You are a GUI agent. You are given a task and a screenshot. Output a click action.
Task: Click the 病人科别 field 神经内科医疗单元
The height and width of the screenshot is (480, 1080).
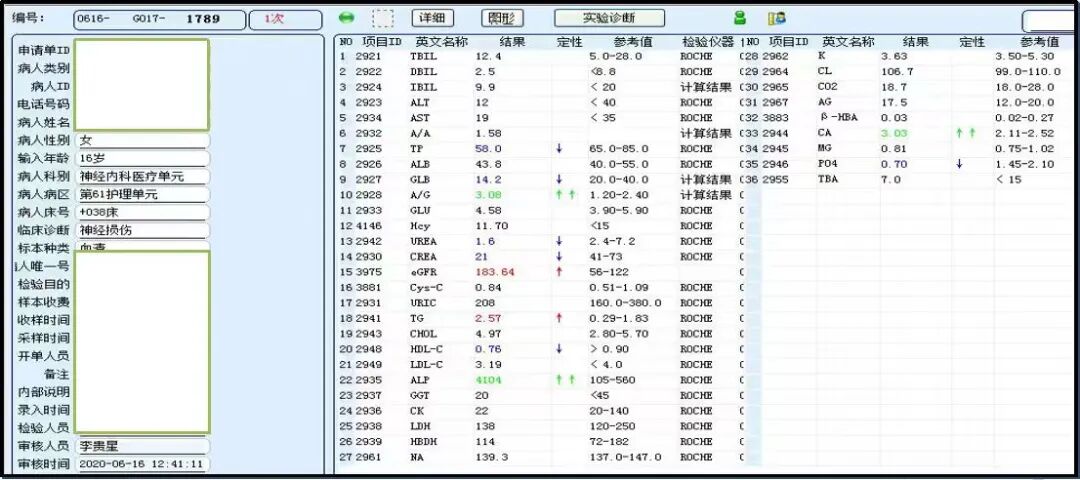point(141,176)
